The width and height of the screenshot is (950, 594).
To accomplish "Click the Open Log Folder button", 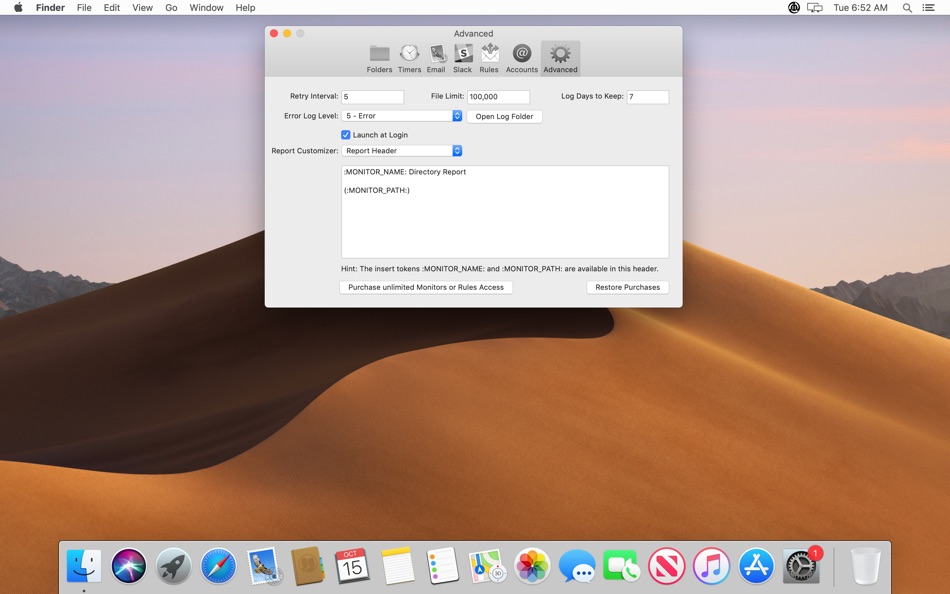I will point(504,116).
